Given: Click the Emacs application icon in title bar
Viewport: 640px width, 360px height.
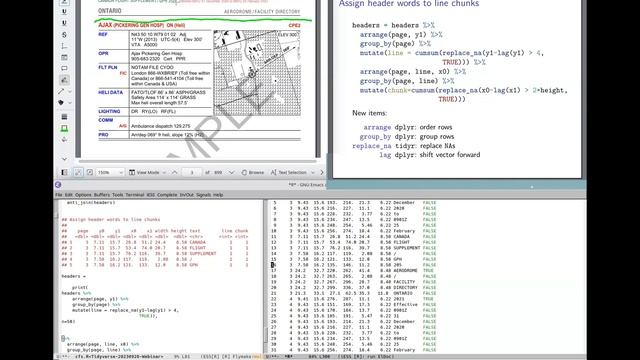Looking at the screenshot, I should tap(58, 185).
